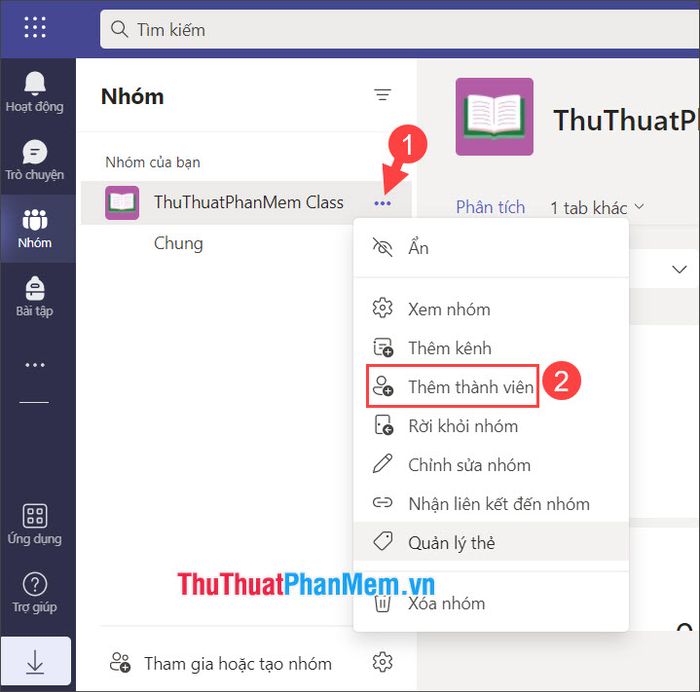The image size is (700, 692).
Task: Open more options for ThuThuatPhanMem Class
Action: [x=383, y=204]
